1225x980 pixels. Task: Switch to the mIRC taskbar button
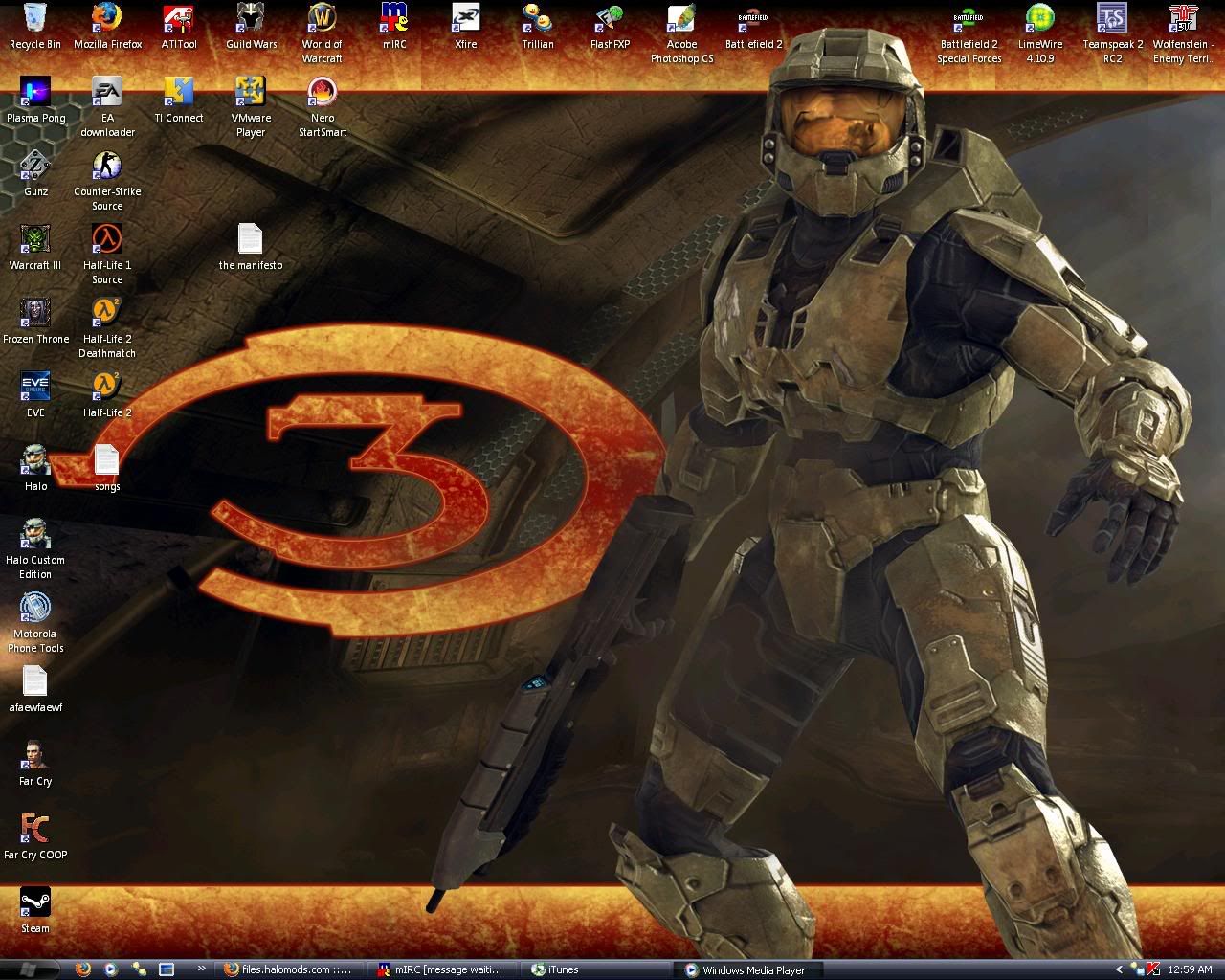click(443, 969)
